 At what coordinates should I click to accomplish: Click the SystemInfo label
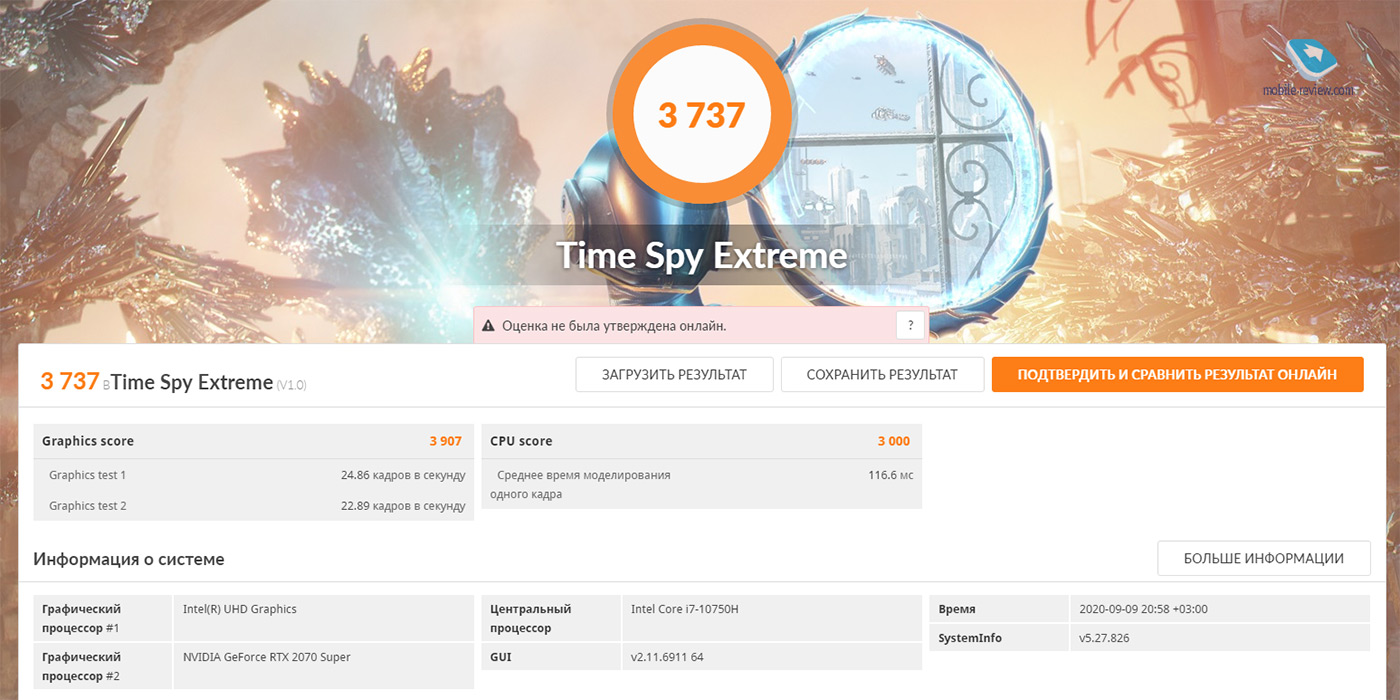tap(970, 638)
